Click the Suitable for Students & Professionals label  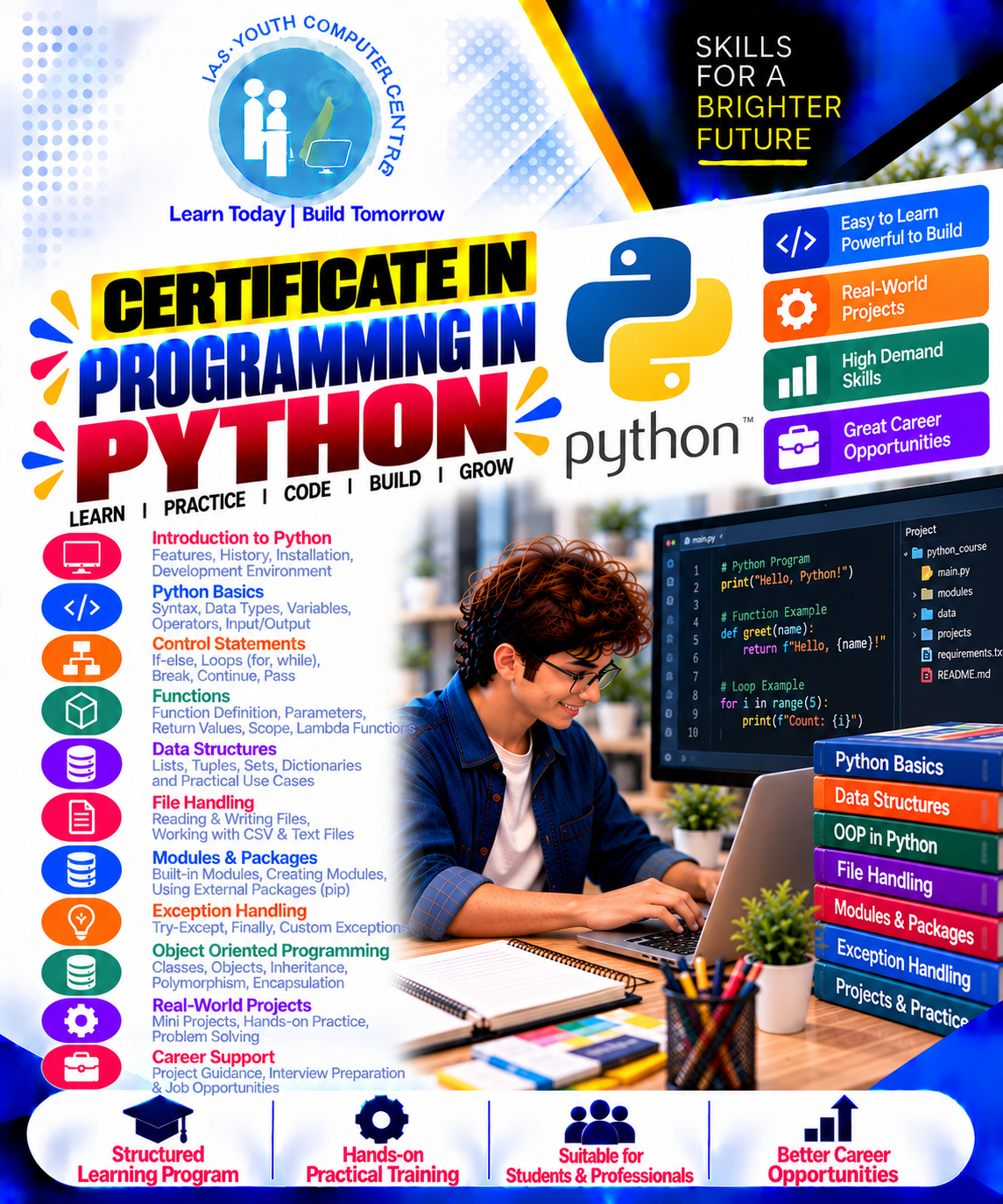[x=600, y=1166]
